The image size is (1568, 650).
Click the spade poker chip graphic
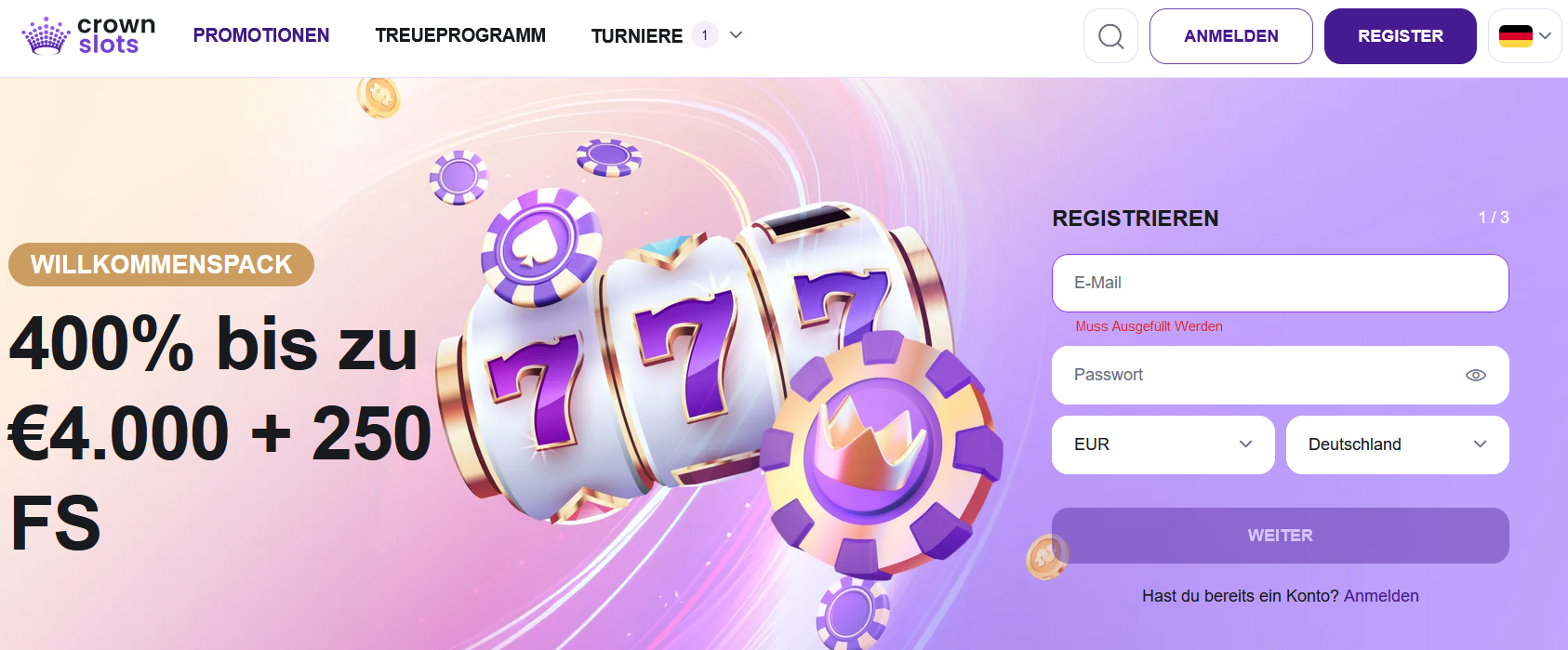pyautogui.click(x=539, y=246)
